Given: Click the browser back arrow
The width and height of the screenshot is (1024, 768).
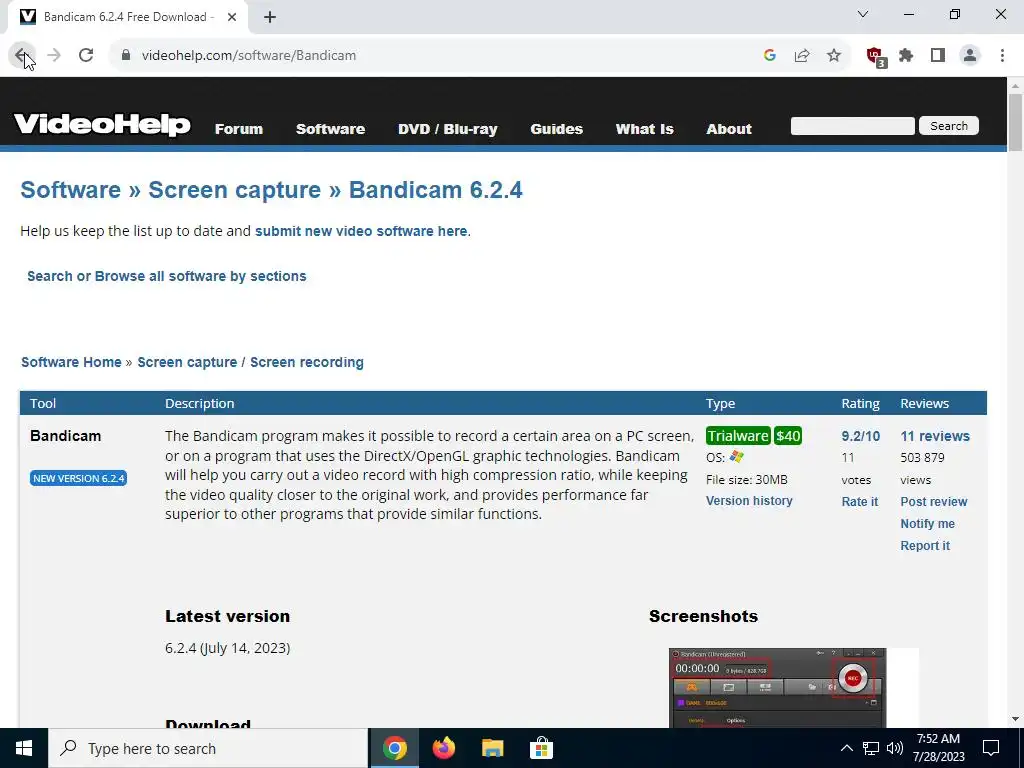Looking at the screenshot, I should pos(21,56).
